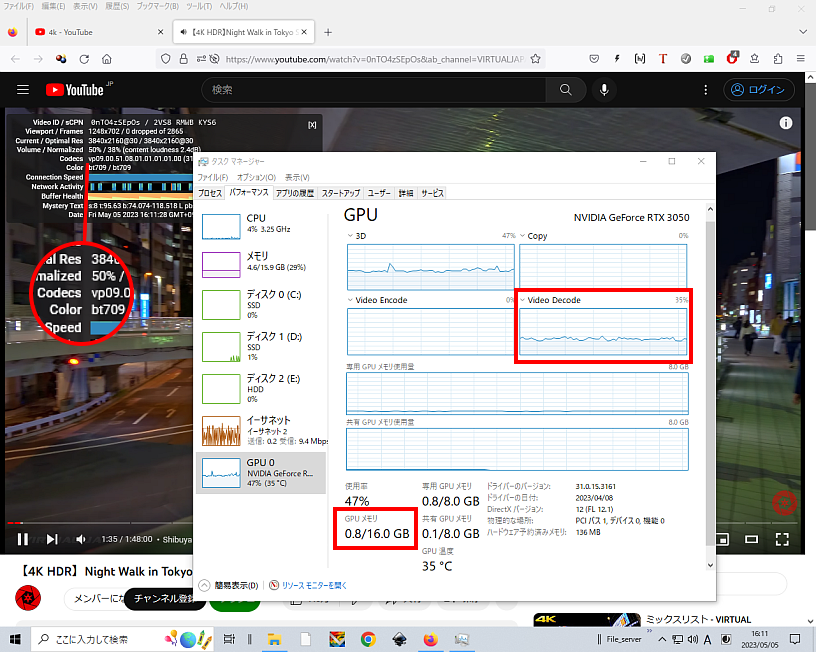The width and height of the screenshot is (816, 652).
Task: Switch to Task Manager プロセス tab
Action: coord(210,193)
